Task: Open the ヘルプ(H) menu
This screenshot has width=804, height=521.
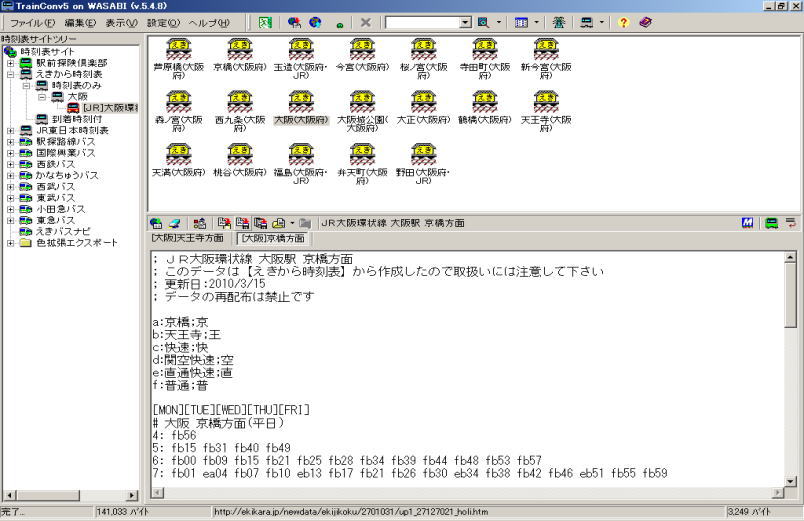Action: pyautogui.click(x=209, y=23)
